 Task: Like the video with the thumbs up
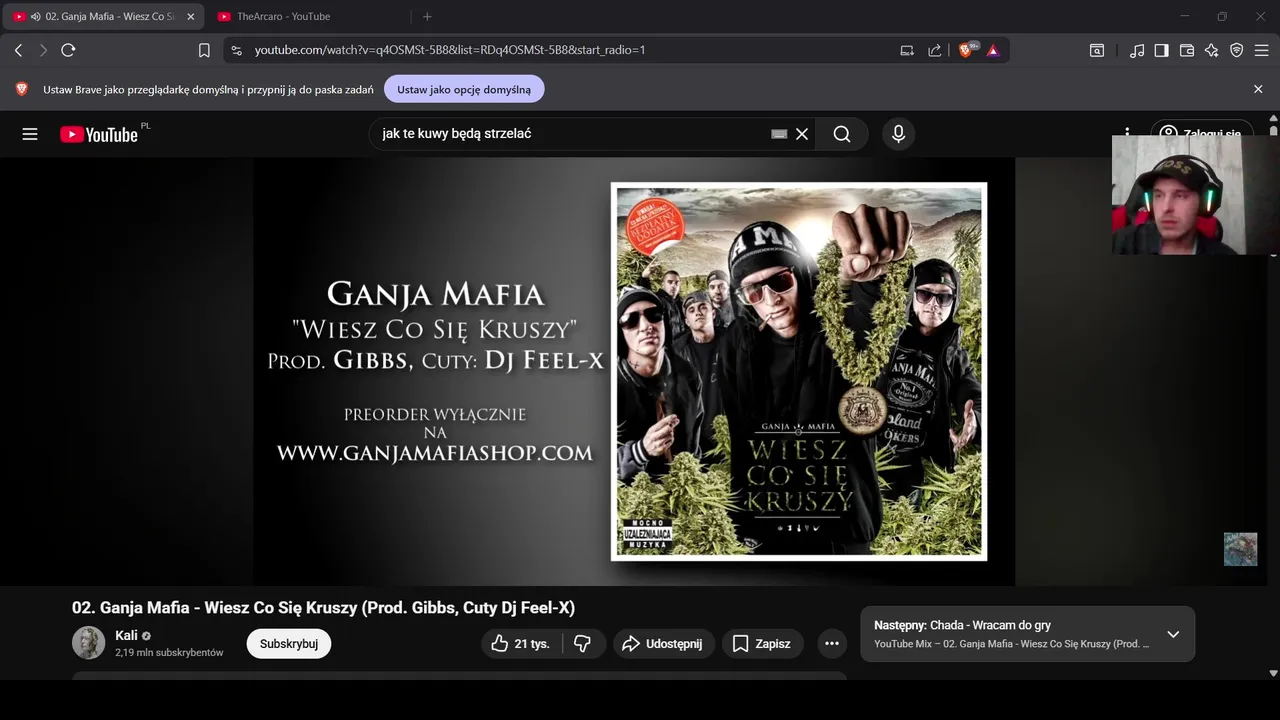521,644
